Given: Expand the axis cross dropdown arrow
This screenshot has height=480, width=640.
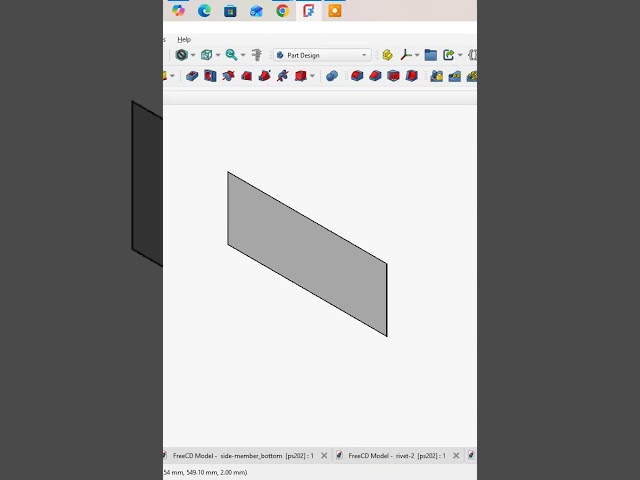Looking at the screenshot, I should pyautogui.click(x=417, y=55).
